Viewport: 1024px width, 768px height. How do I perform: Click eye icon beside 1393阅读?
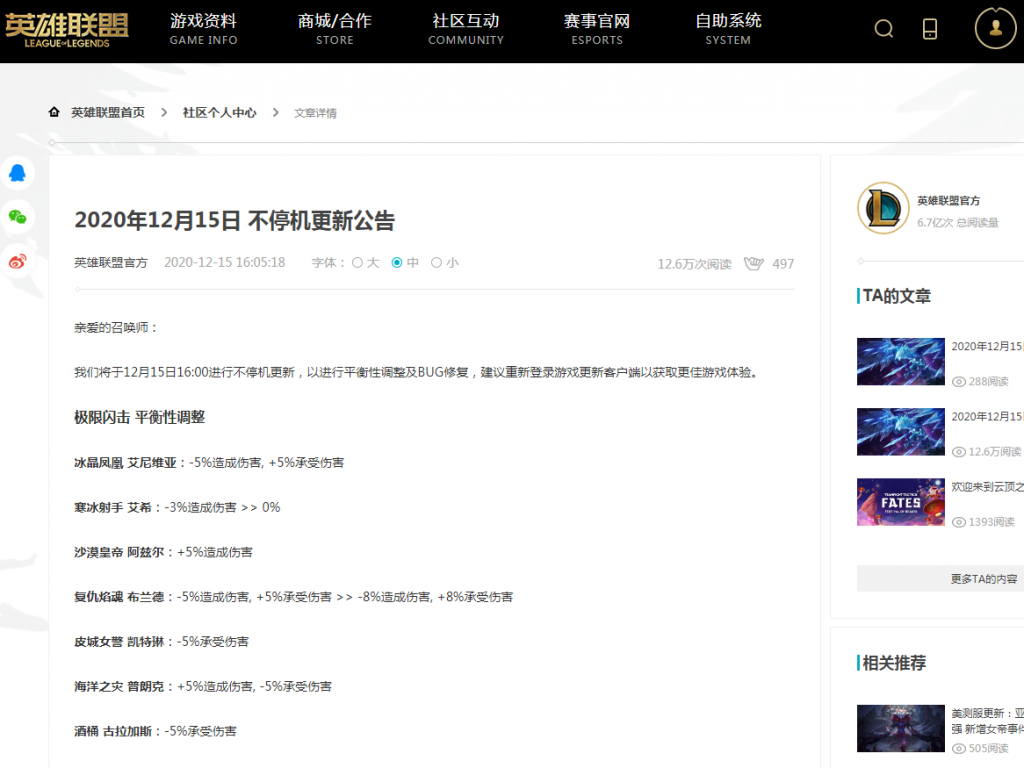pos(958,522)
